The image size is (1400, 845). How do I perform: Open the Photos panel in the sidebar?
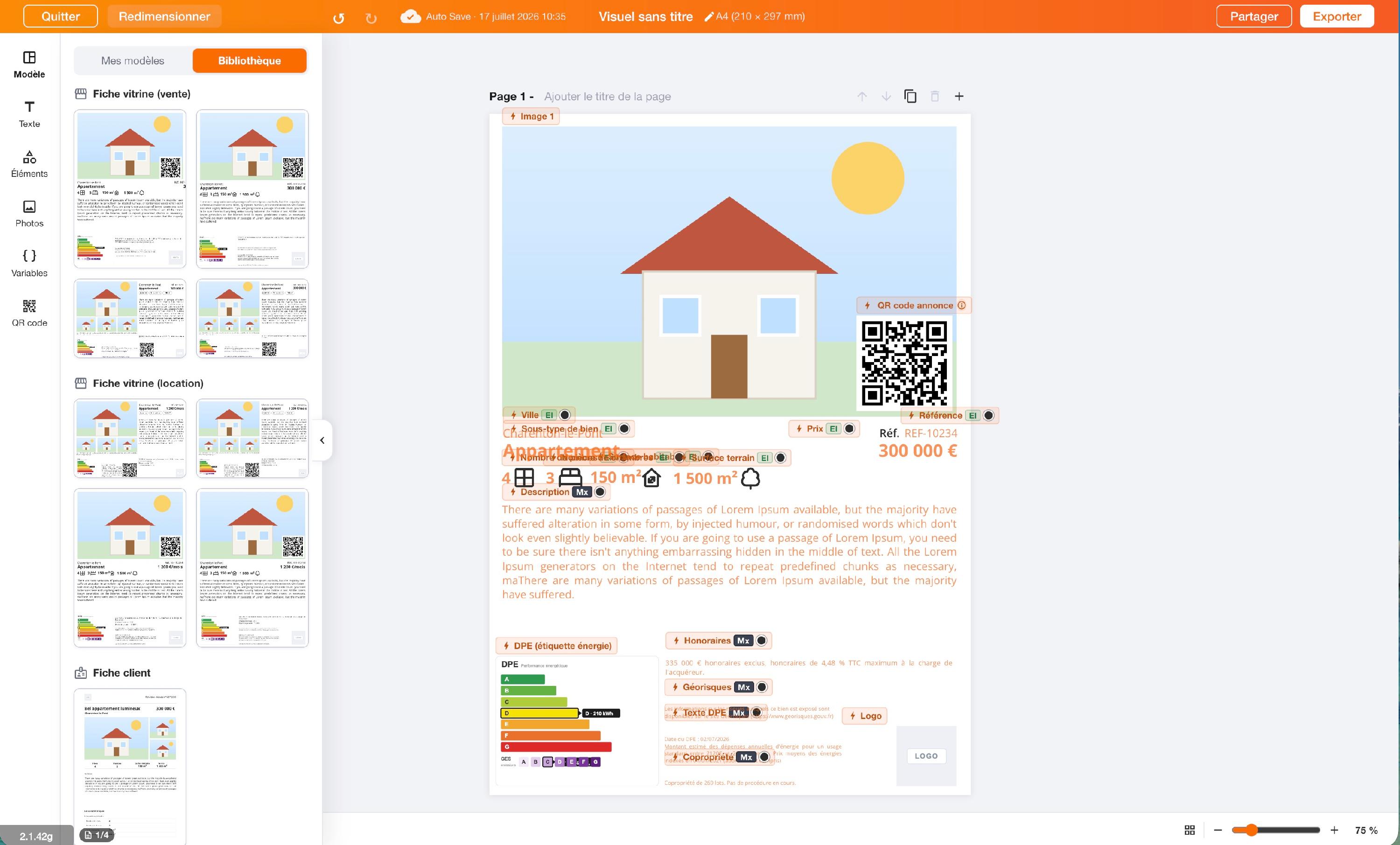(29, 214)
